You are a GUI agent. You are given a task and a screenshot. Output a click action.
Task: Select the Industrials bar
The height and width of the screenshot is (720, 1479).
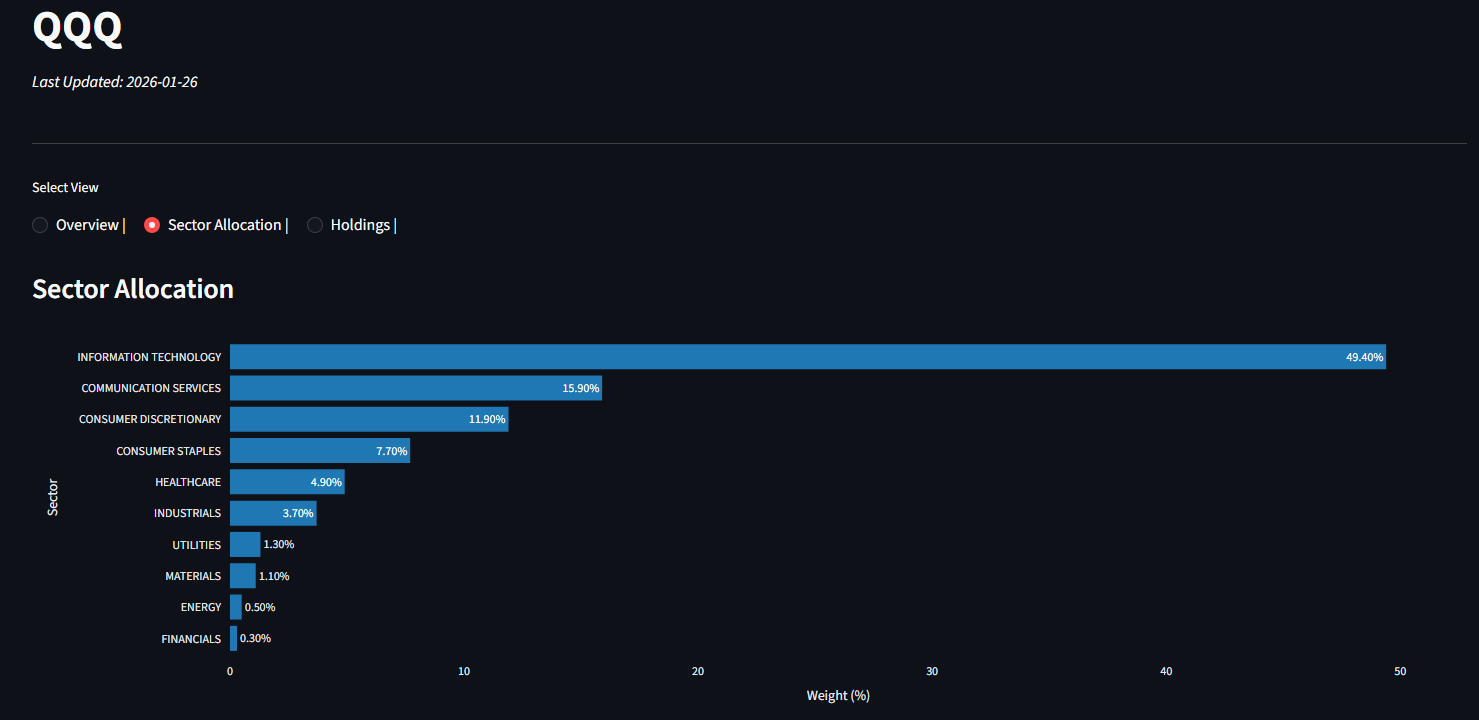pyautogui.click(x=270, y=513)
